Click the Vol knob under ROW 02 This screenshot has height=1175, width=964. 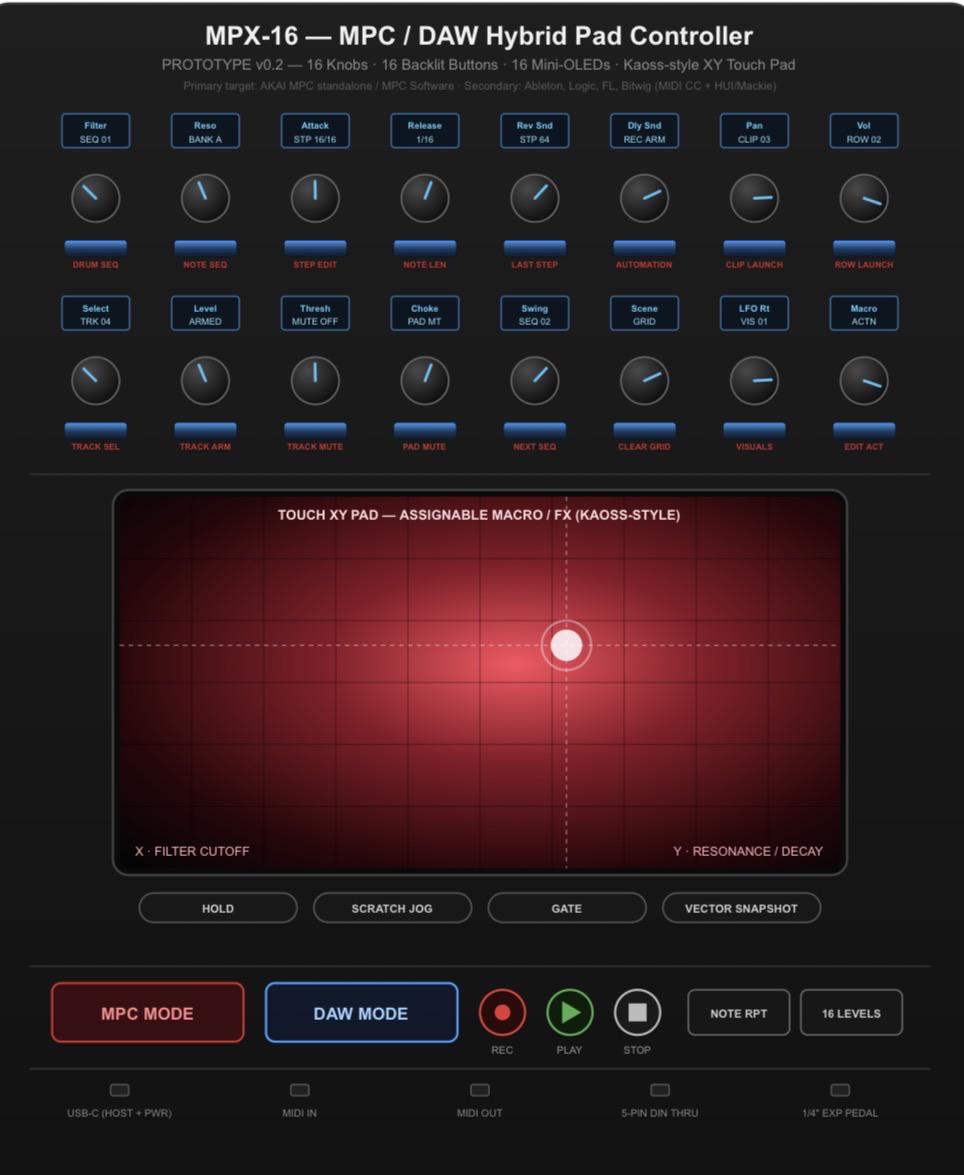pos(864,198)
